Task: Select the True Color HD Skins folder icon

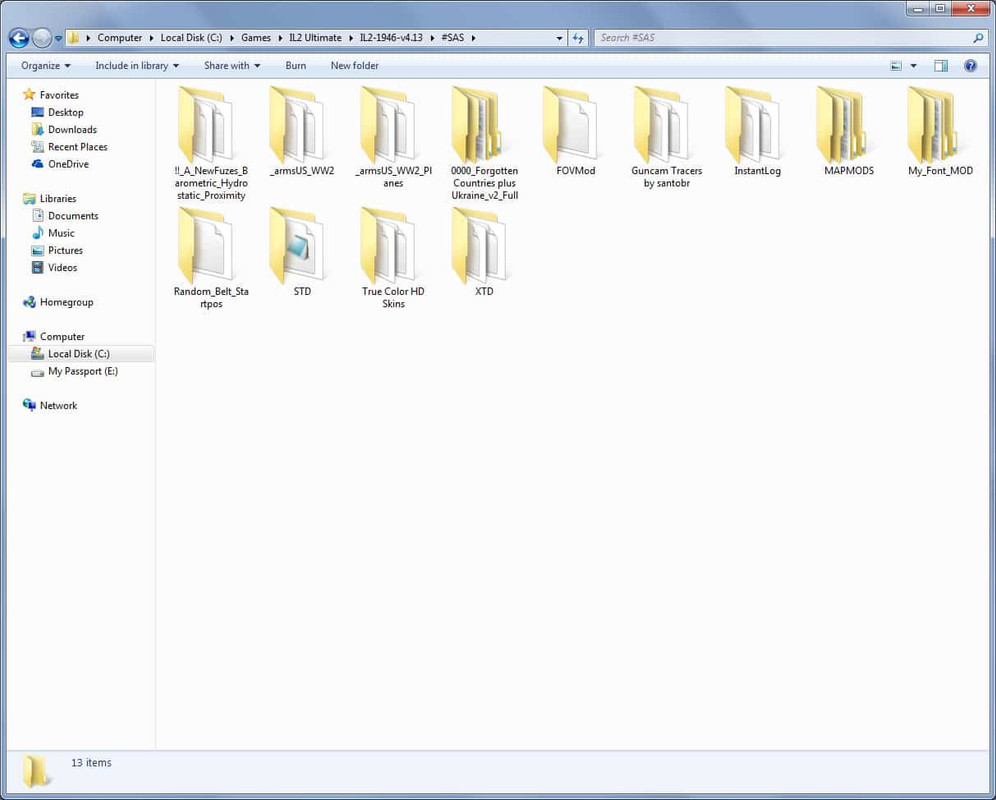Action: (x=388, y=245)
